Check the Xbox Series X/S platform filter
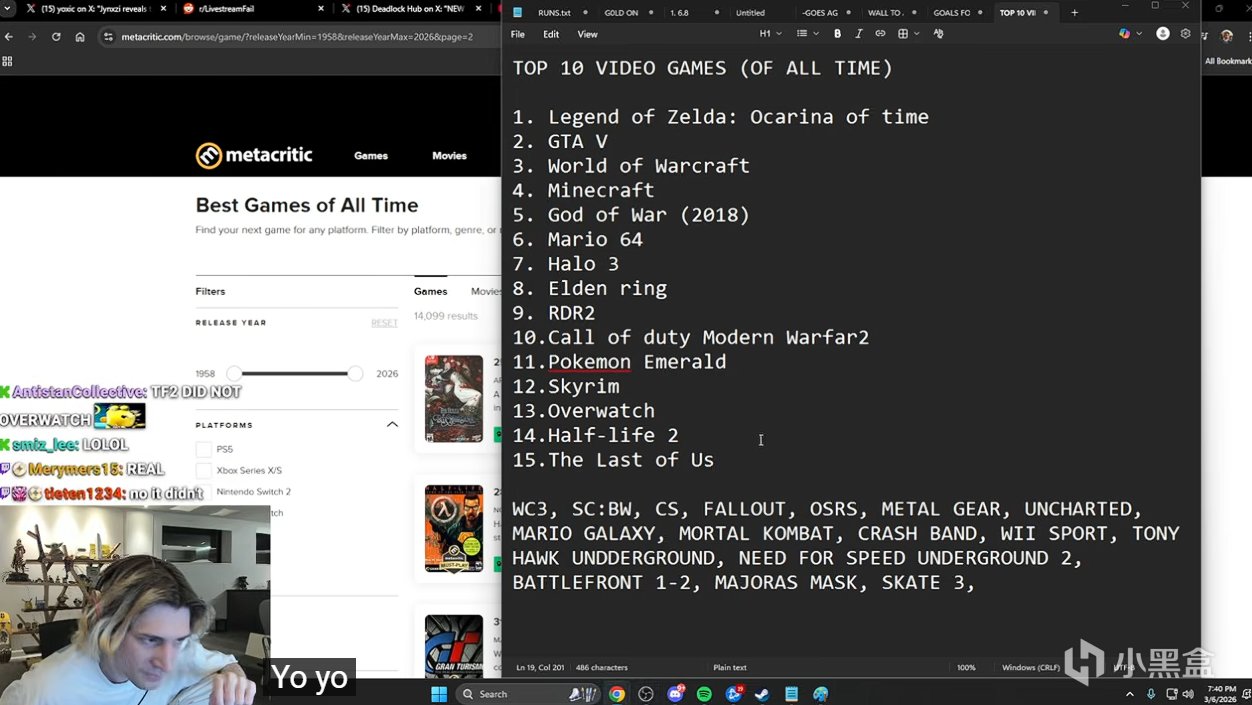This screenshot has height=705, width=1252. point(204,471)
